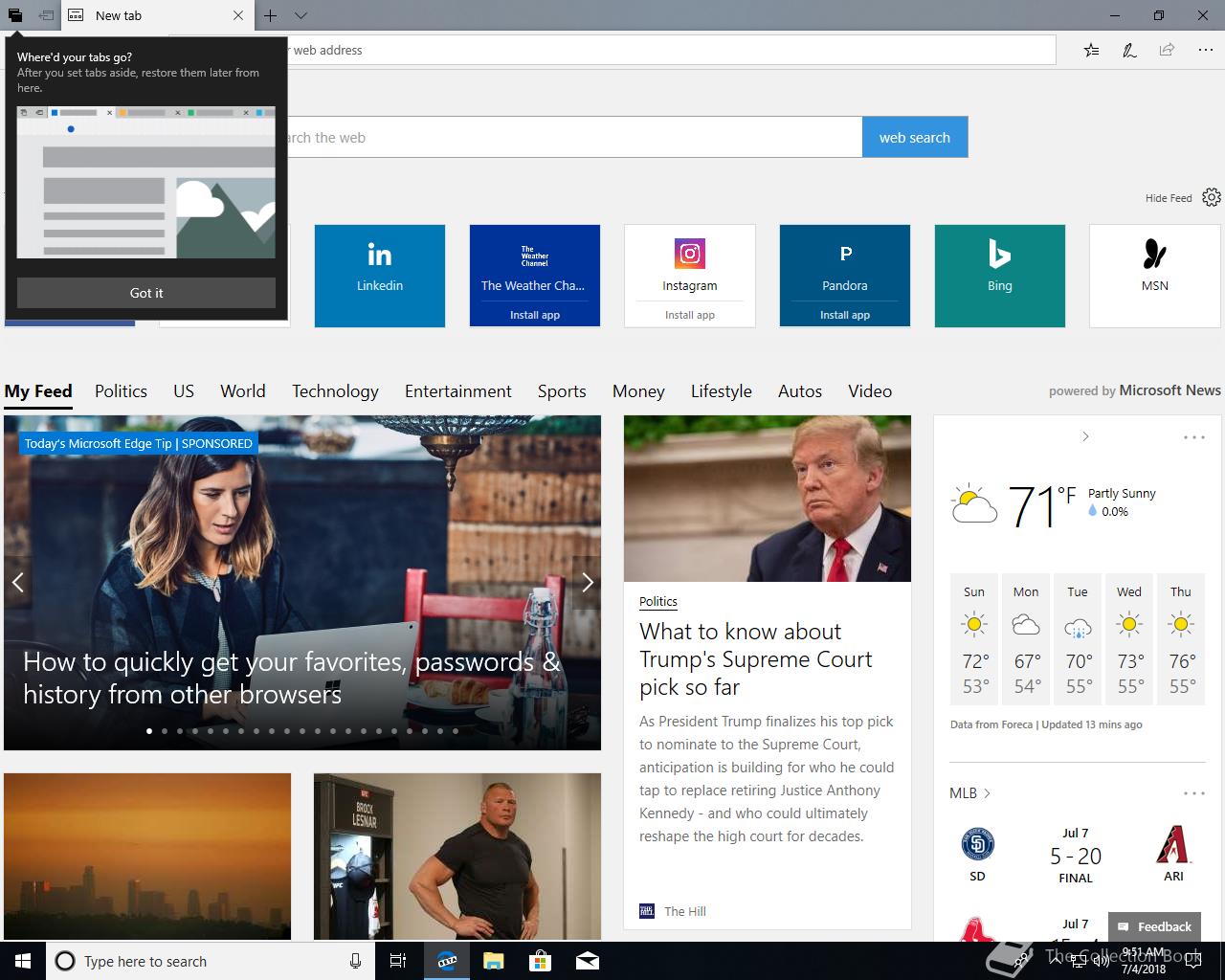Switch to the Technology tab
This screenshot has height=980, width=1225.
coord(335,391)
